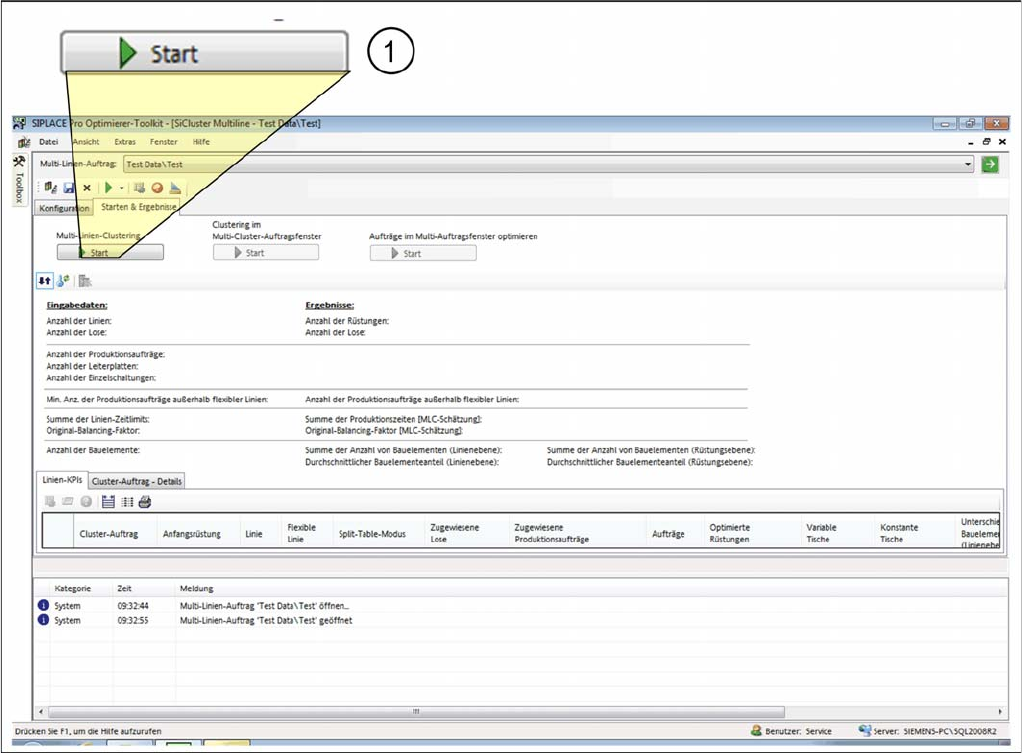Click the sort arrows icon below Start
The width and height of the screenshot is (1022, 753).
point(45,282)
